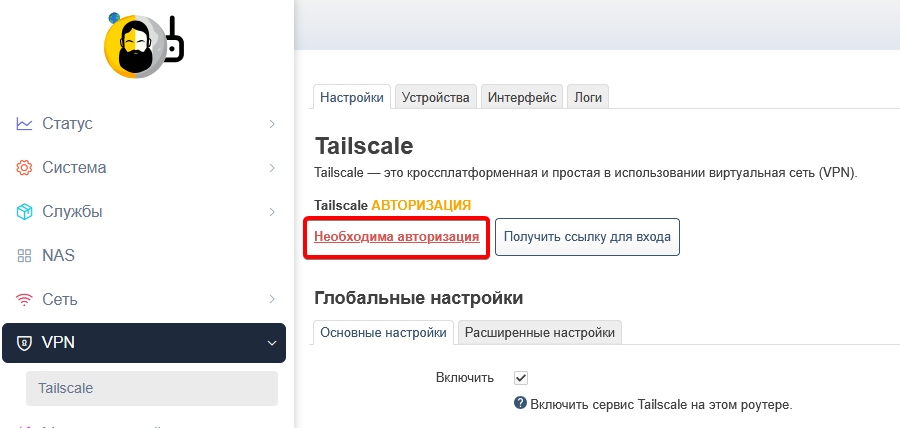The width and height of the screenshot is (900, 428).
Task: Open the Настройки tab
Action: (x=352, y=97)
